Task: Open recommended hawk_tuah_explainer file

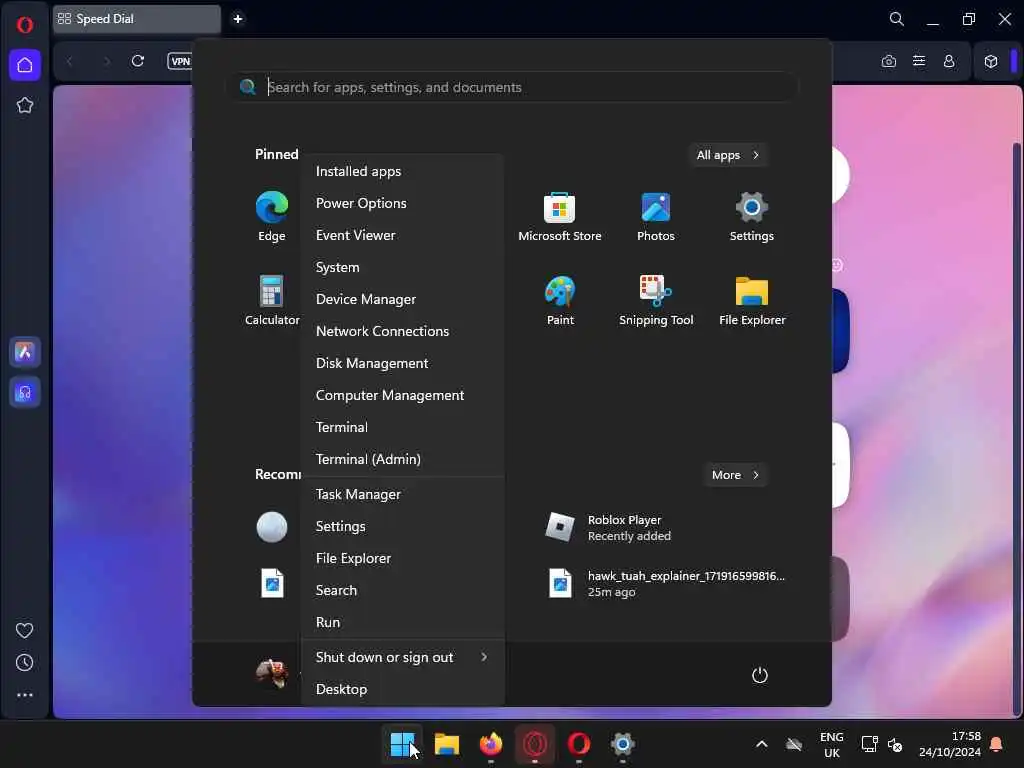Action: pyautogui.click(x=666, y=583)
